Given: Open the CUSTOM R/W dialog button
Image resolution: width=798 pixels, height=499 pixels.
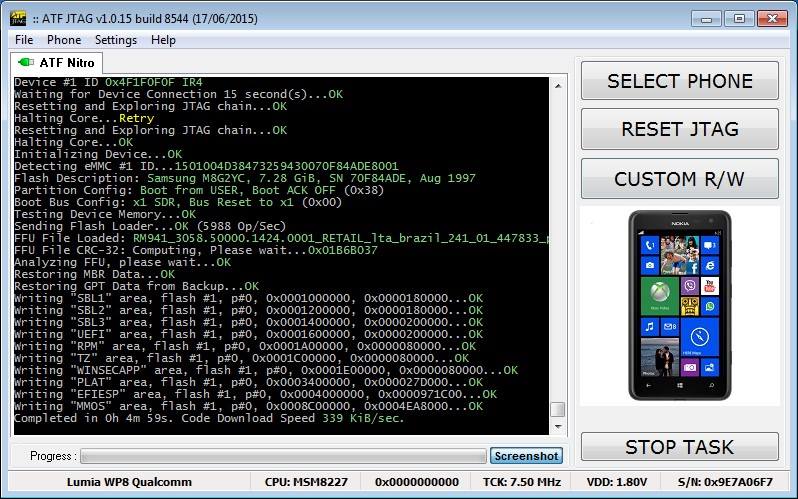Looking at the screenshot, I should pyautogui.click(x=679, y=179).
